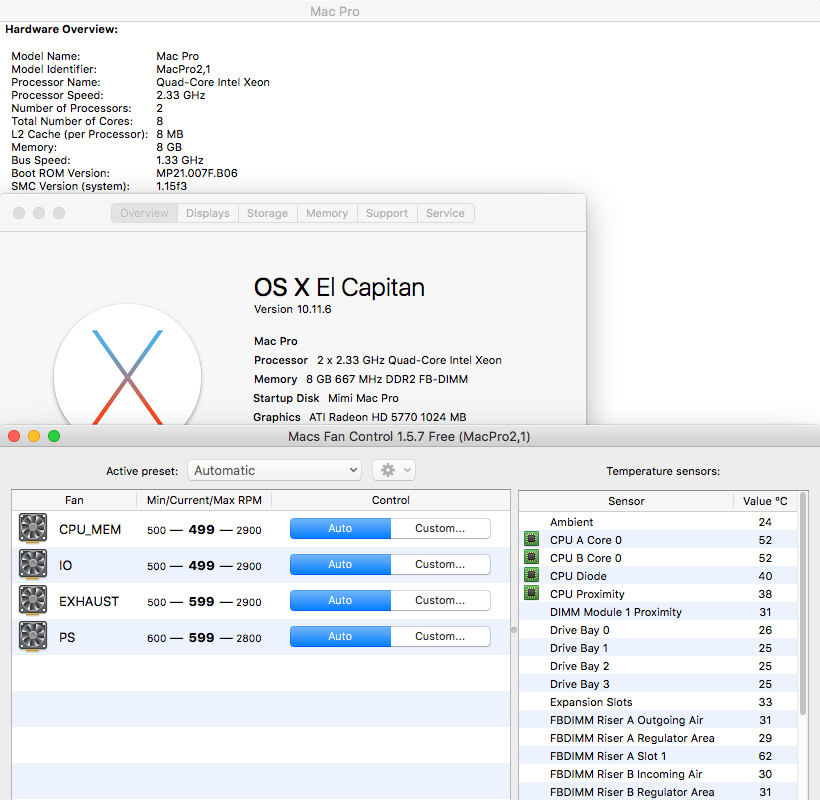The image size is (820, 800).
Task: Select the Drive Bay 1 sensor row
Action: coord(658,647)
